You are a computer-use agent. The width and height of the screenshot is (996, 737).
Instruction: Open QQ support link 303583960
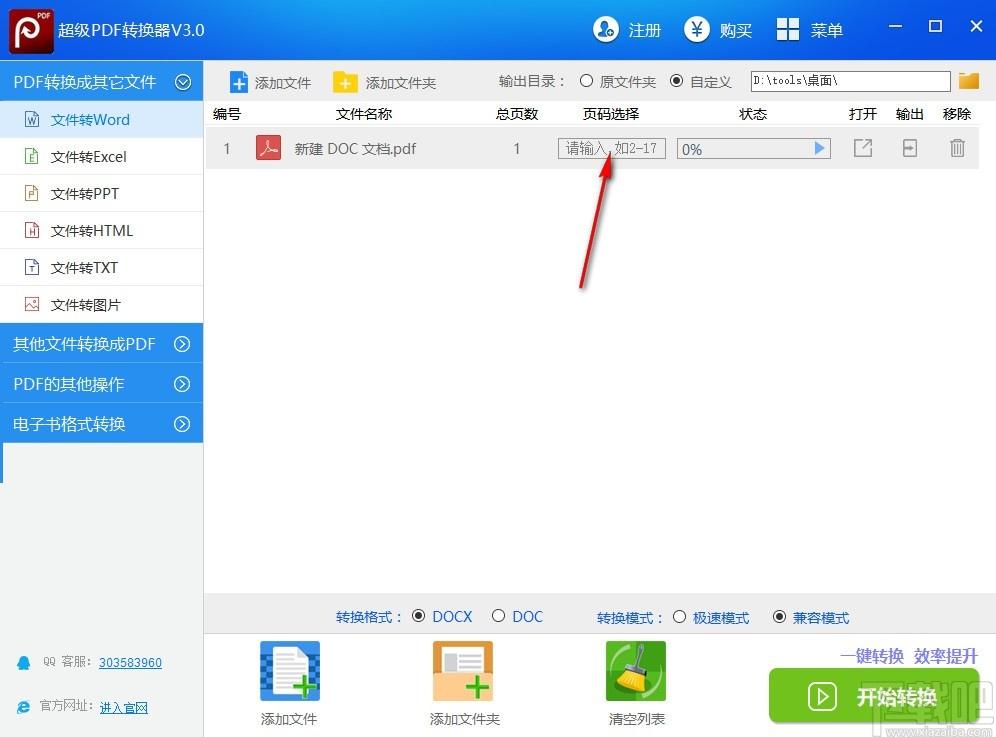pyautogui.click(x=130, y=663)
